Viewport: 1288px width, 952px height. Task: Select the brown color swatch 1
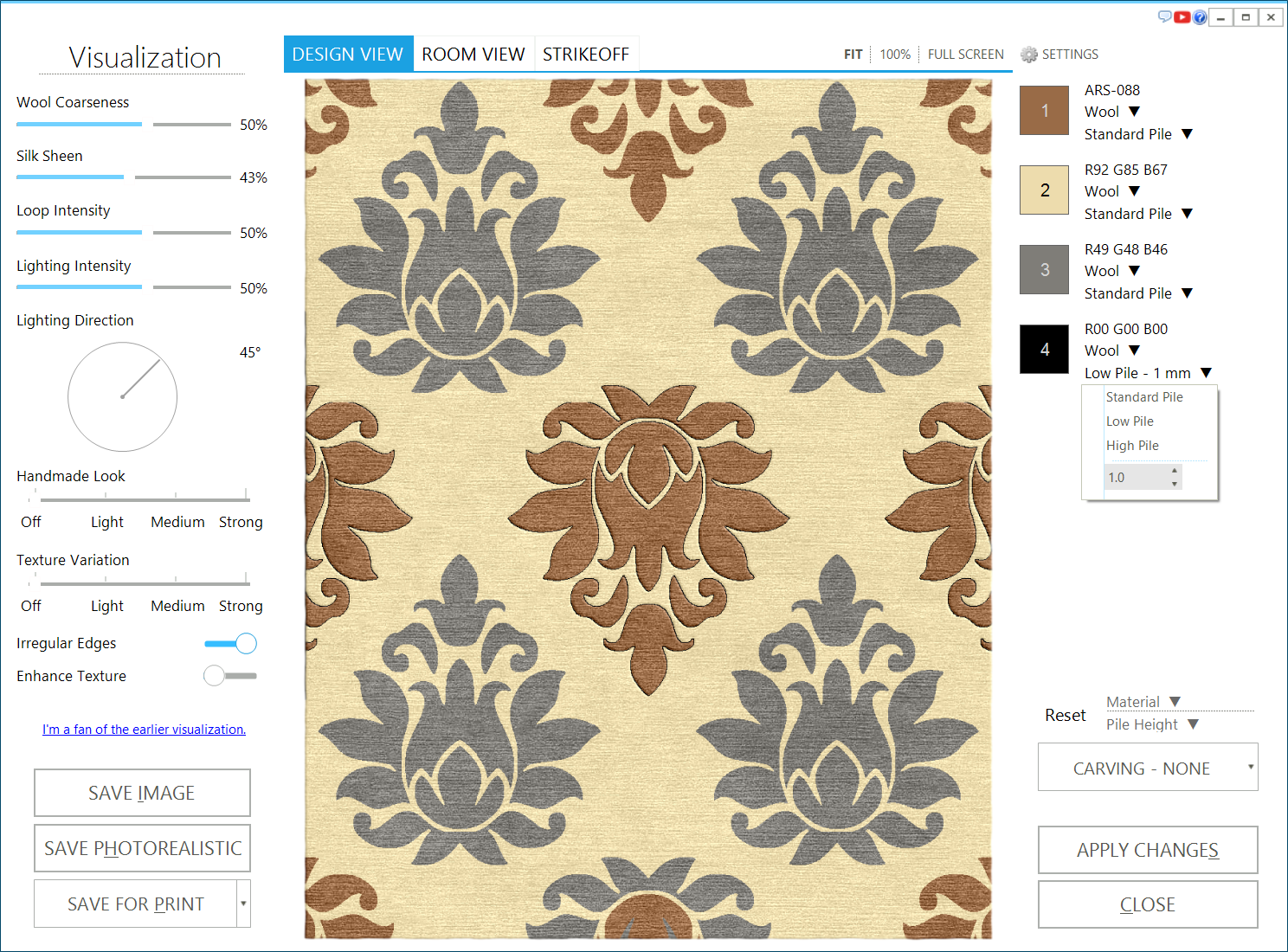click(x=1045, y=111)
